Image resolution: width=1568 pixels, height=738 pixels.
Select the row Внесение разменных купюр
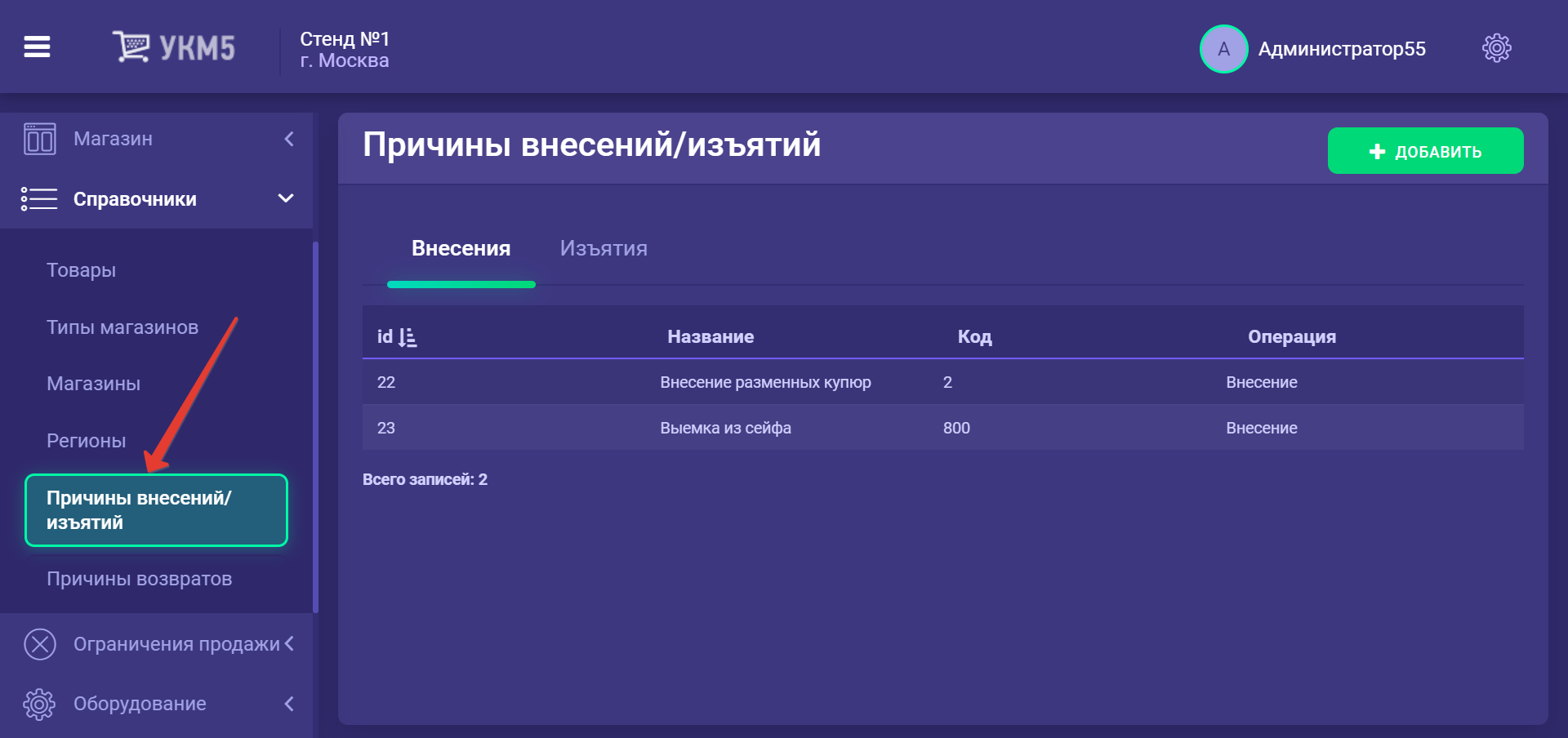coord(764,382)
